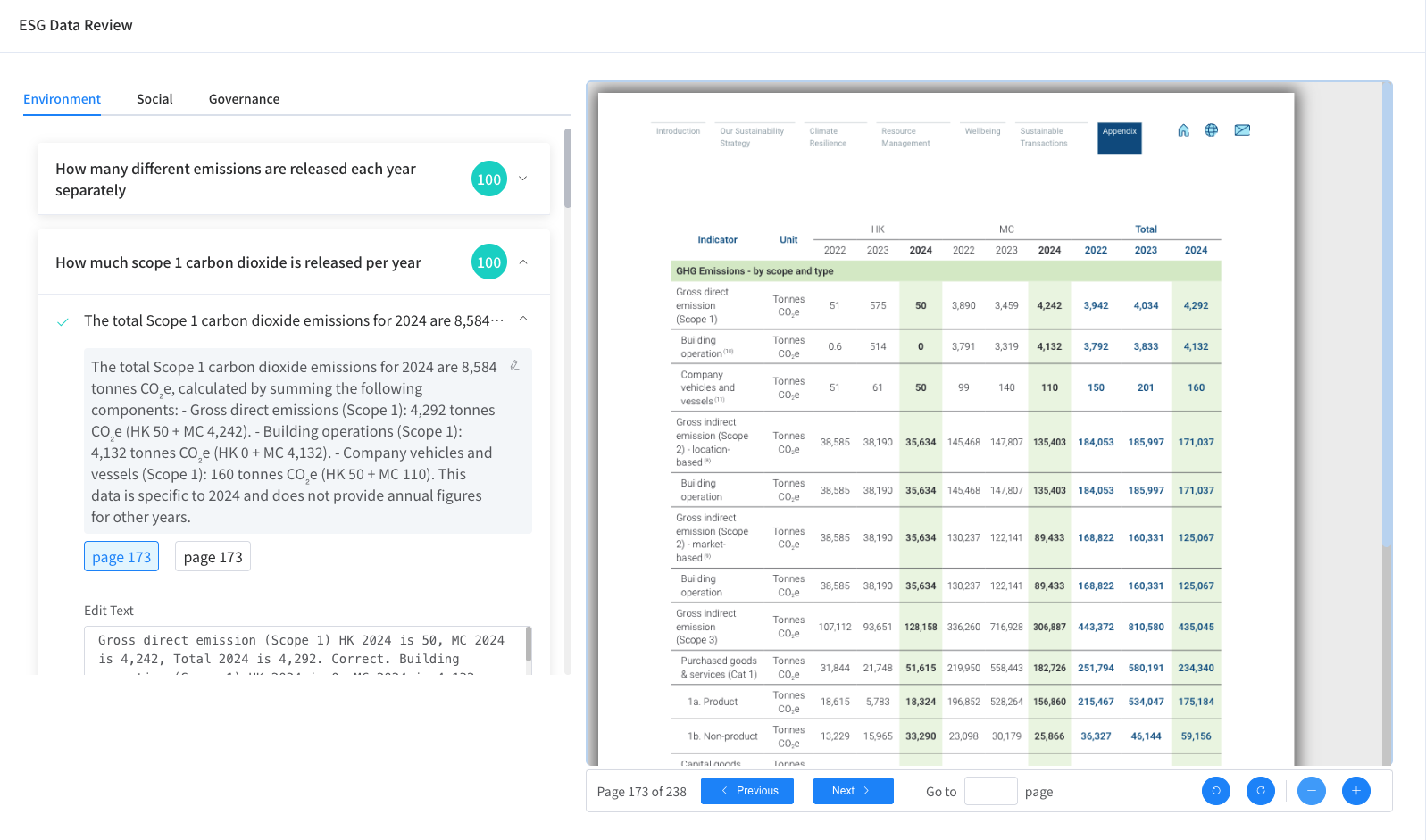The height and width of the screenshot is (840, 1426).
Task: Click the green checkmark beside Scope 1 answer
Action: 63,322
